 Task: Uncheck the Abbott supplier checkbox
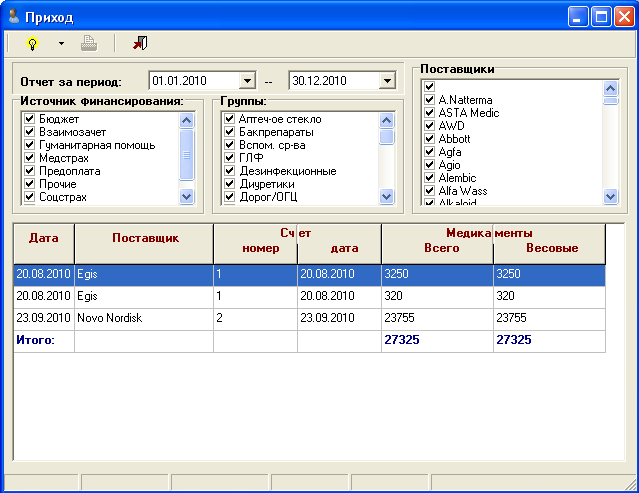[429, 139]
